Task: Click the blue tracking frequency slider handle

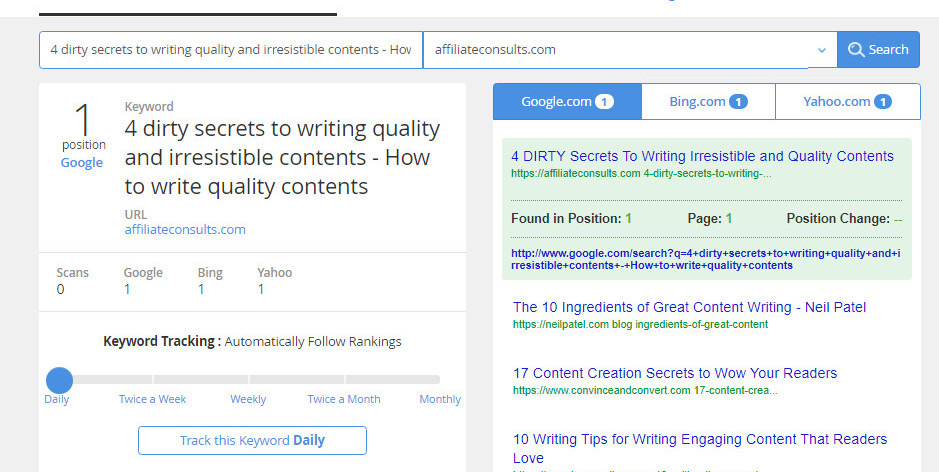Action: [60, 380]
